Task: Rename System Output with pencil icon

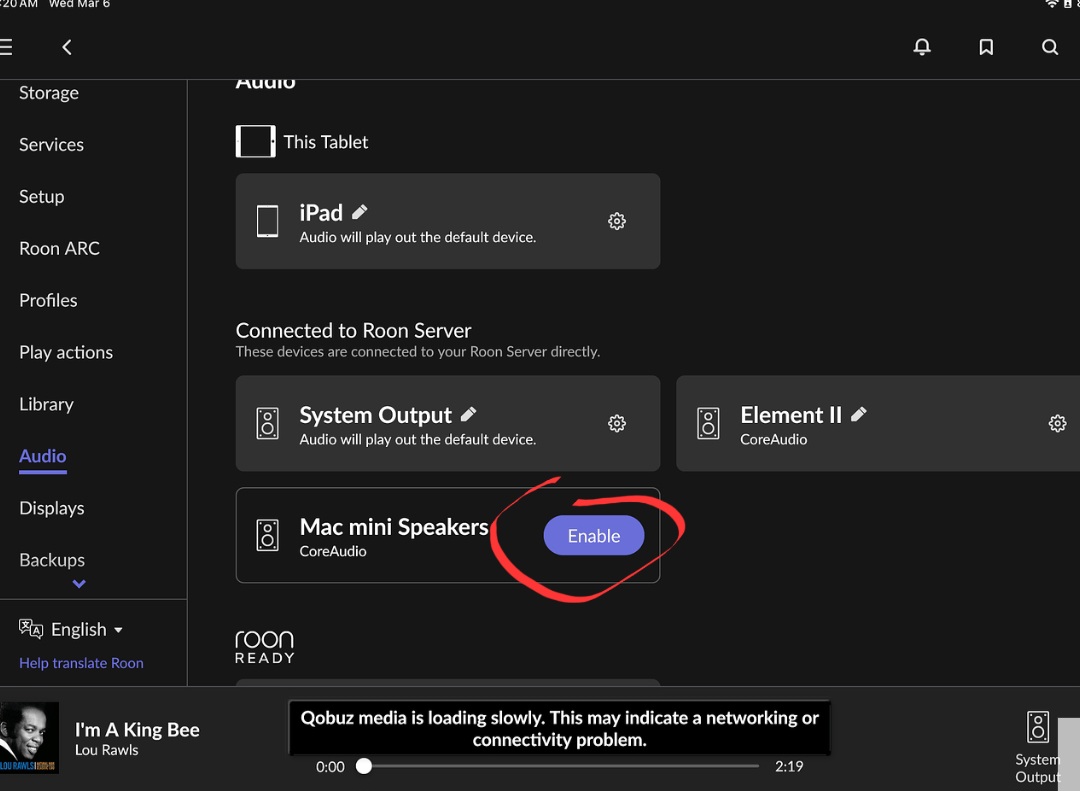Action: 468,414
